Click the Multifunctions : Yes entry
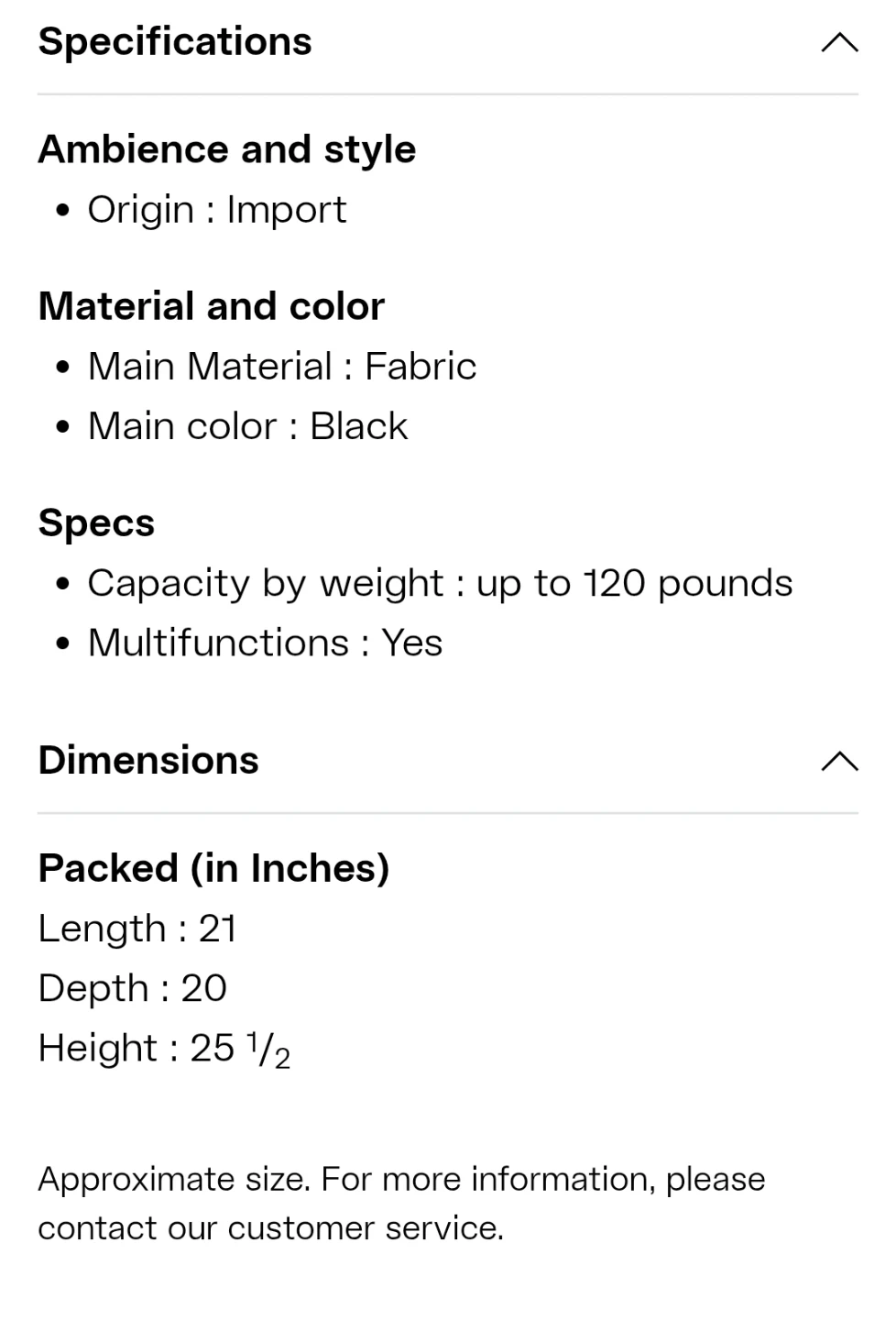Viewport: 896px width, 1320px height. 265,643
